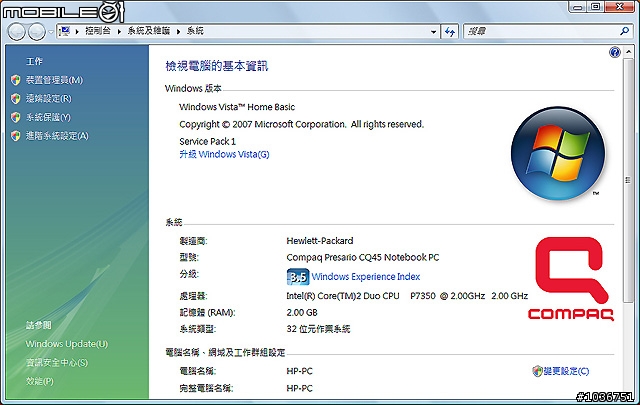Image resolution: width=640 pixels, height=405 pixels.
Task: Select 系統及維護 breadcrumb in address bar
Action: 149,31
